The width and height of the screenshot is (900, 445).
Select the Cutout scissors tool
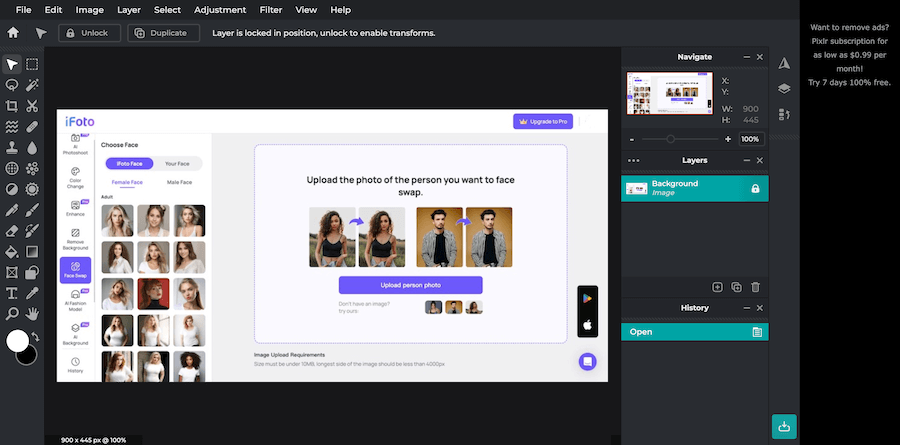pos(32,106)
